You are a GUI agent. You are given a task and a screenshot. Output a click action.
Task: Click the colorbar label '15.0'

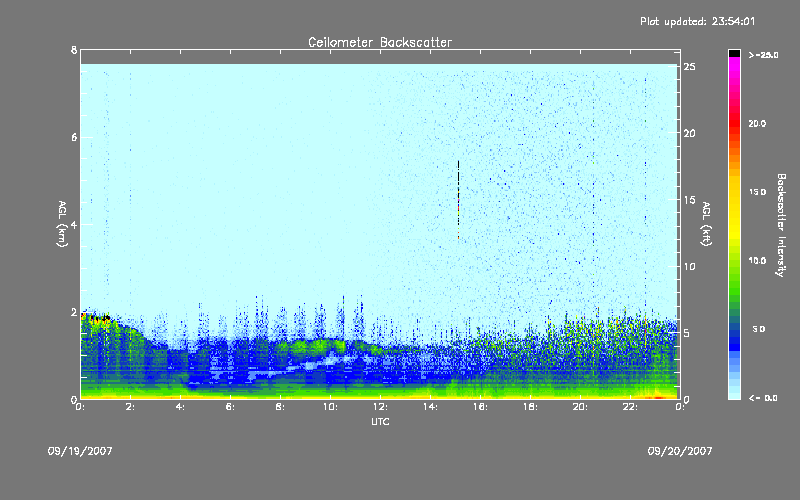(x=757, y=192)
